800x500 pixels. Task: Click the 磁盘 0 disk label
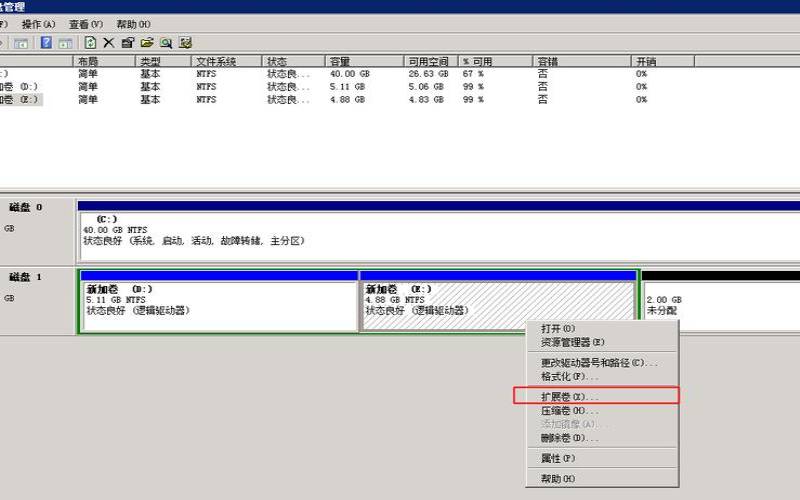click(x=26, y=207)
